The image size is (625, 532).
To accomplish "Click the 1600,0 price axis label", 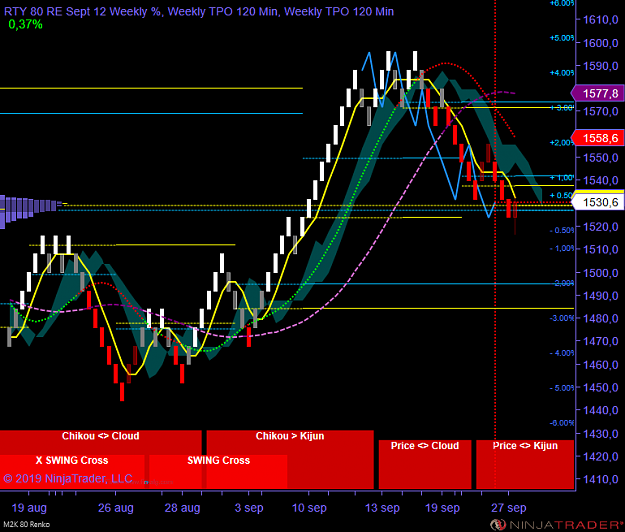I will click(600, 43).
